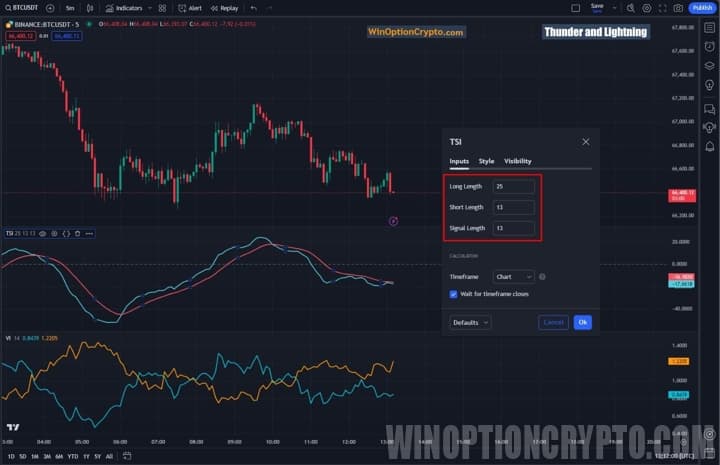Click the Long Length input field
720x465 pixels.
click(x=513, y=186)
